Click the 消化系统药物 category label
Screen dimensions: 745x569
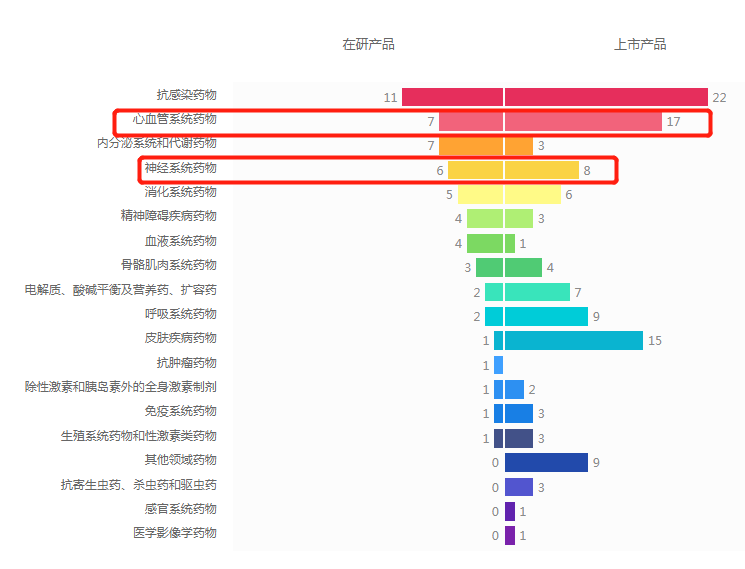point(180,192)
